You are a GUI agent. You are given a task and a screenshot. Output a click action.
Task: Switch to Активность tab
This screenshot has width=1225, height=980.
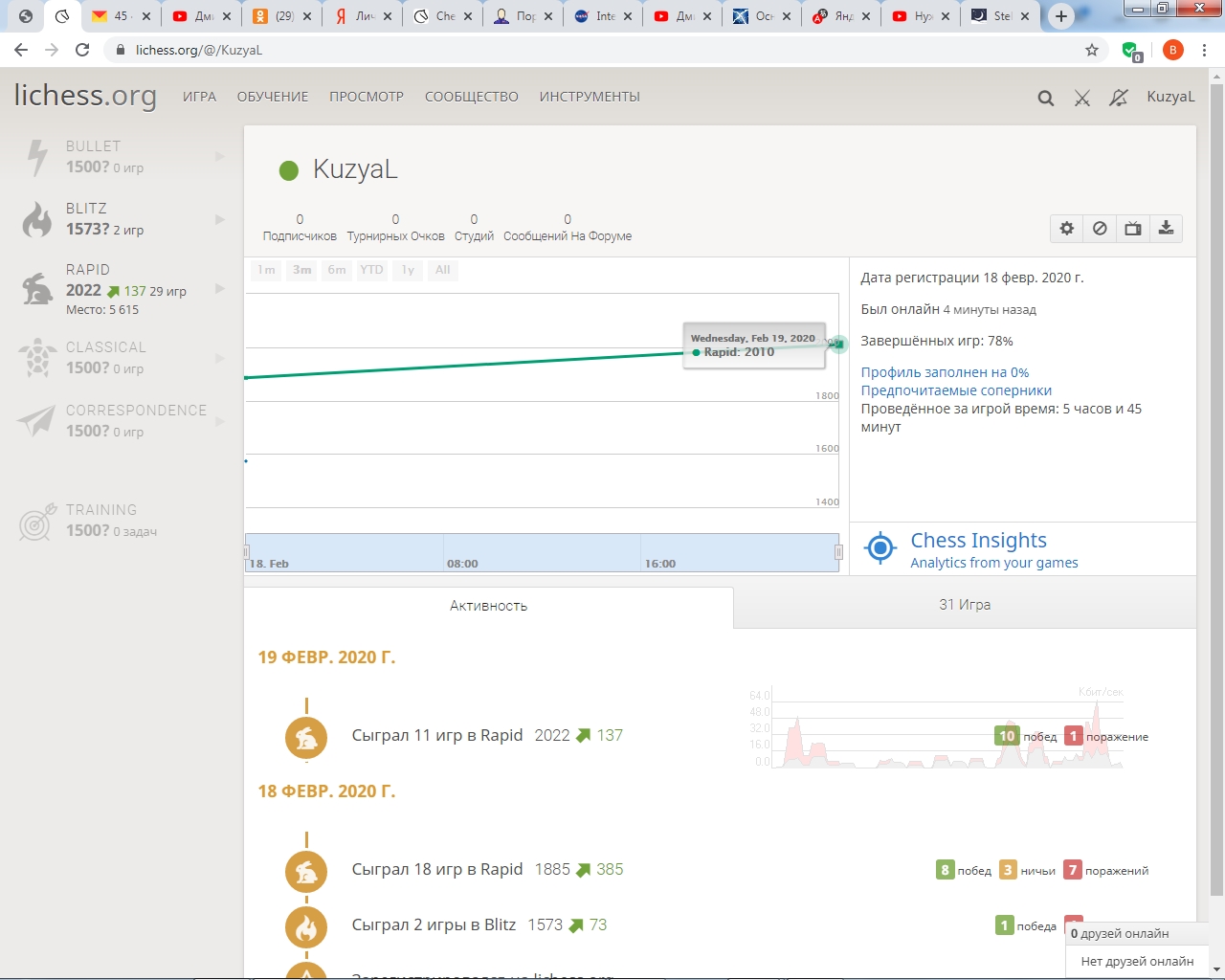489,607
